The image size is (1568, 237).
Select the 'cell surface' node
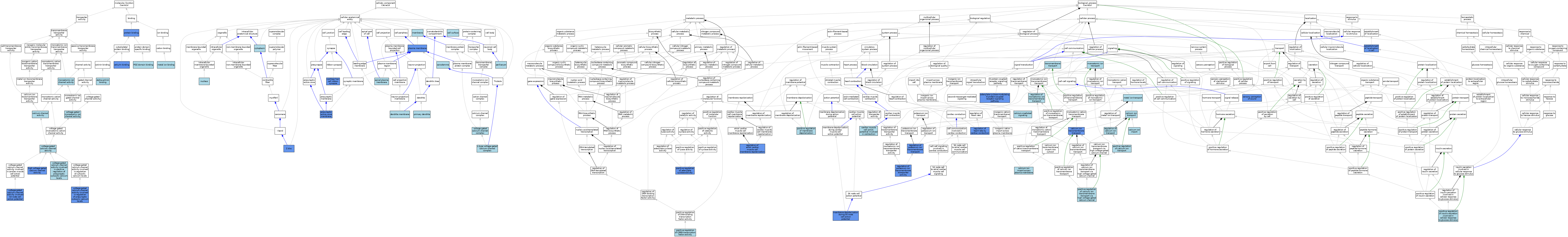click(453, 33)
